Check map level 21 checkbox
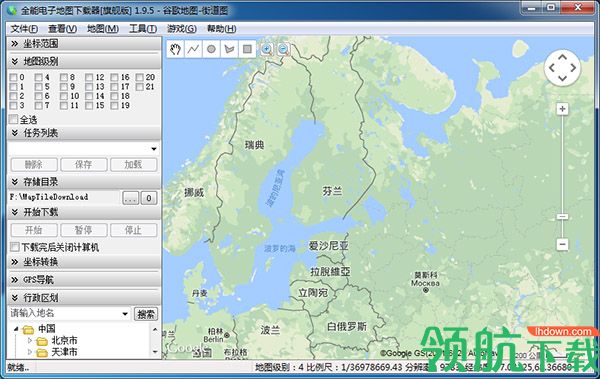This screenshot has height=379, width=600. click(140, 87)
